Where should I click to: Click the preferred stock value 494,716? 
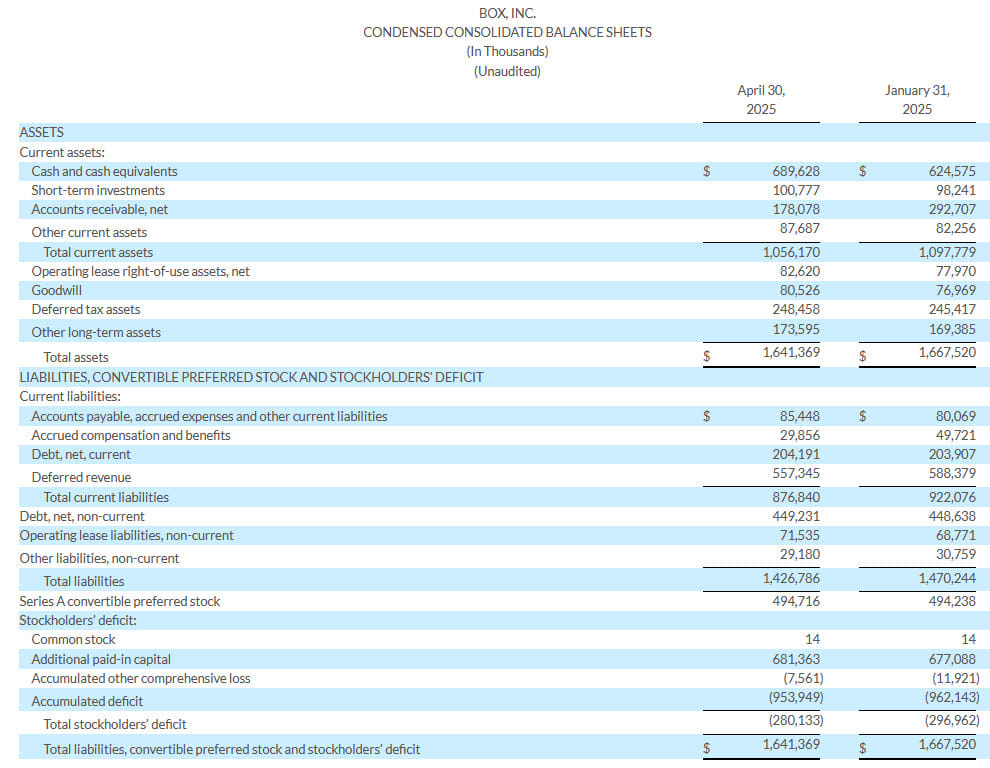796,601
